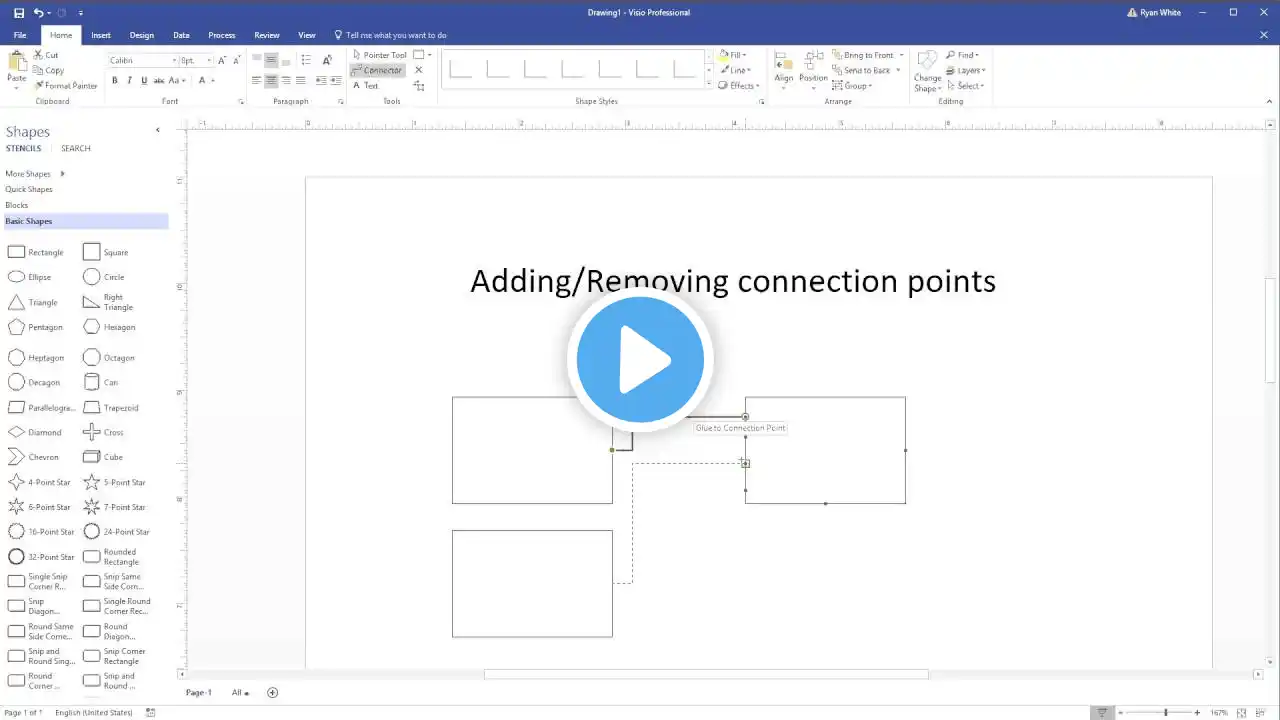Click the Send to Back button
This screenshot has width=1280, height=720.
[861, 70]
